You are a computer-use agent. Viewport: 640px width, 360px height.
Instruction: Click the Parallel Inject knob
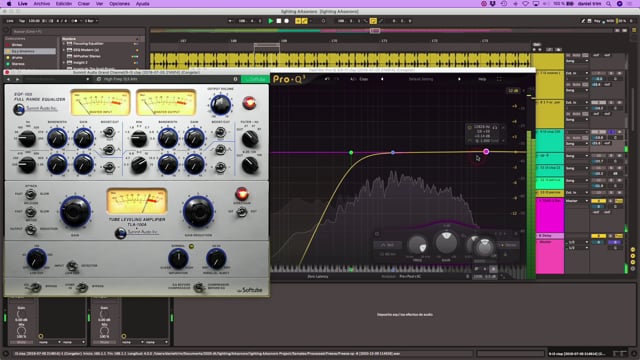[x=216, y=259]
